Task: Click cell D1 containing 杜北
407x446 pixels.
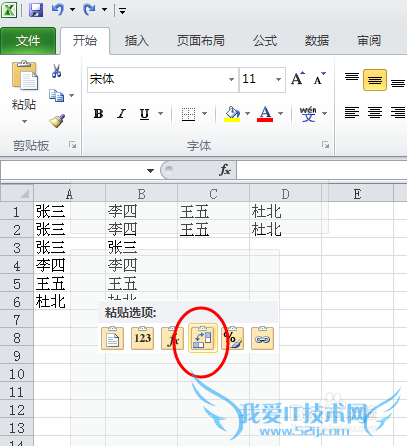Action: pyautogui.click(x=285, y=211)
